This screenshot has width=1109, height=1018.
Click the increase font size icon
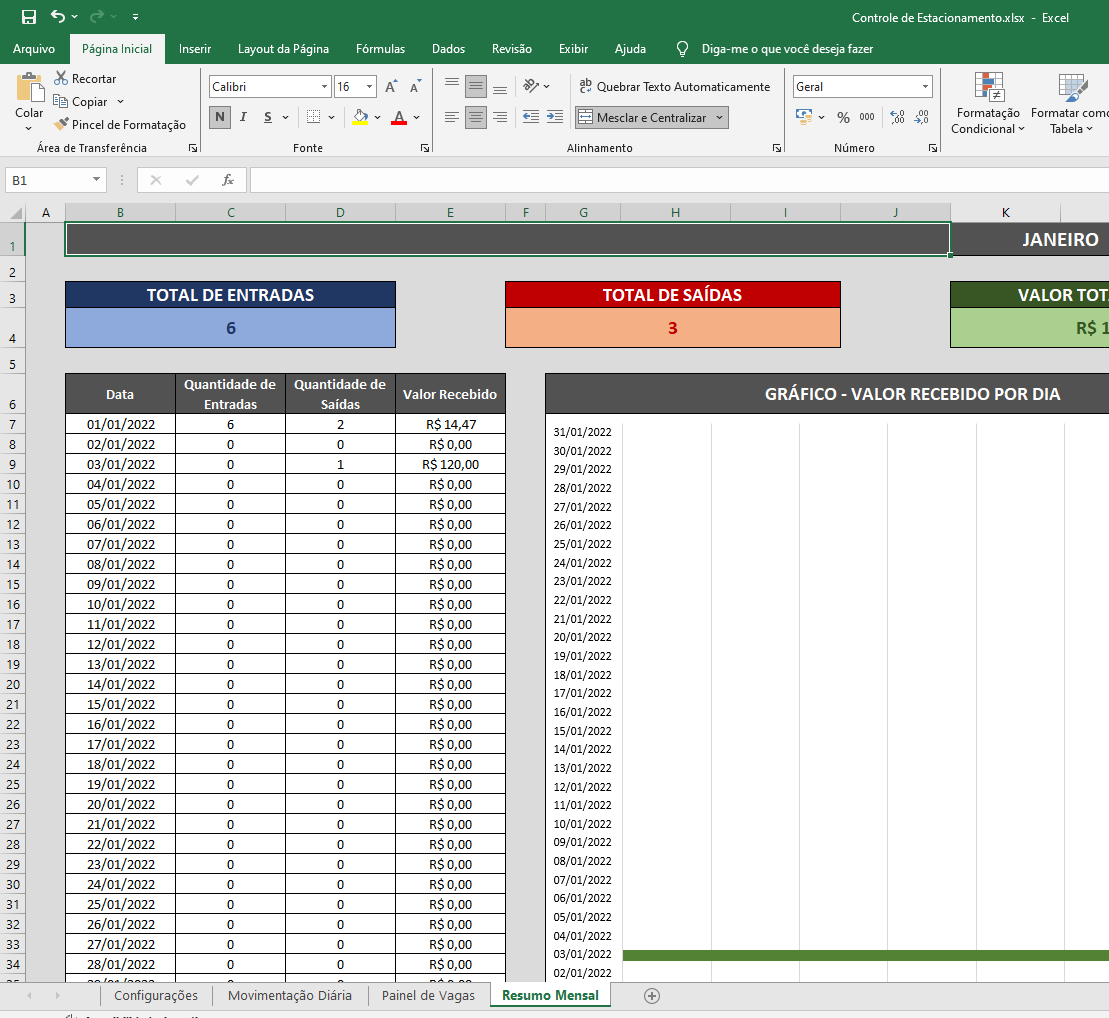click(391, 87)
